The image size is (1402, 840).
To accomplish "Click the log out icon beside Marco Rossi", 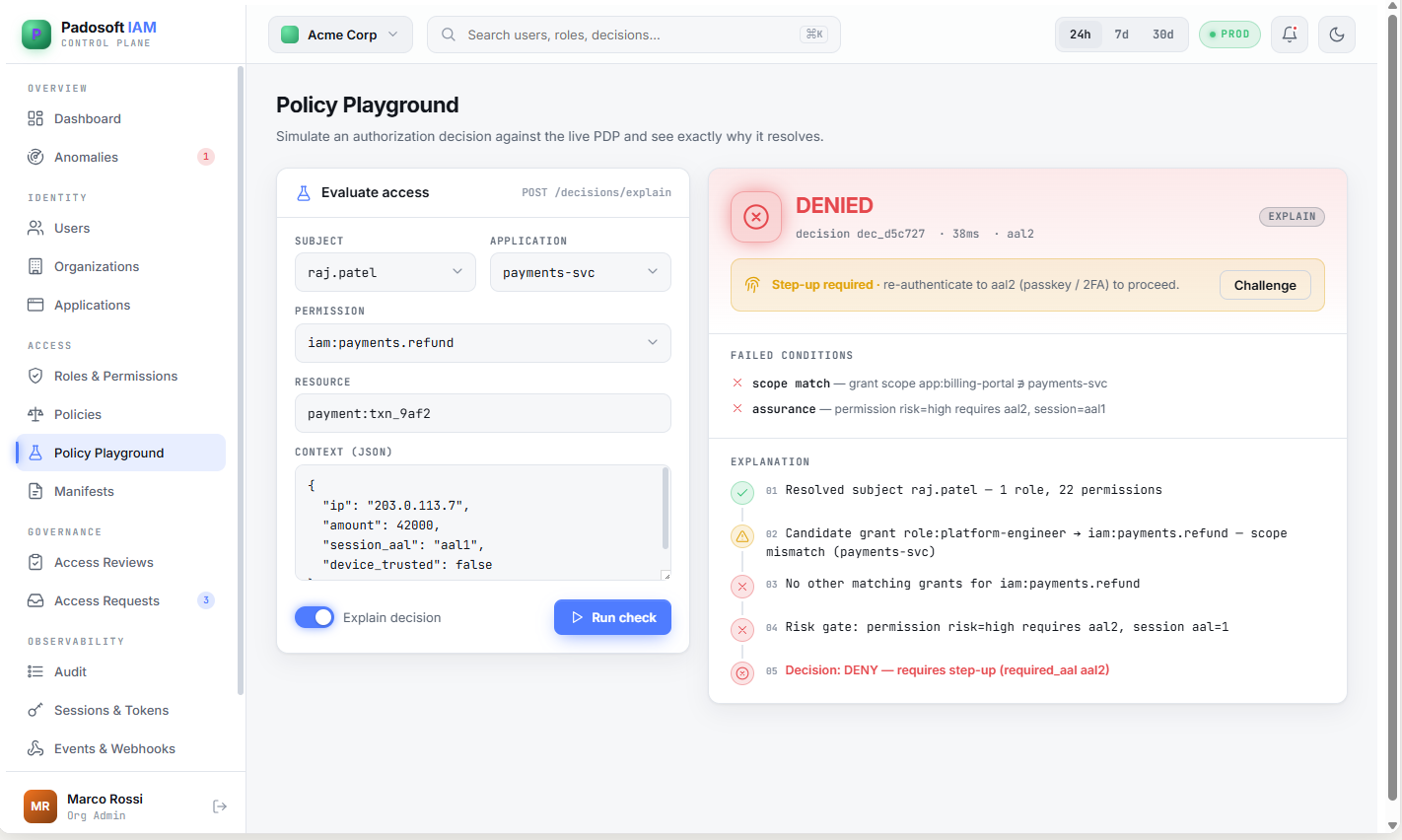I will click(220, 806).
